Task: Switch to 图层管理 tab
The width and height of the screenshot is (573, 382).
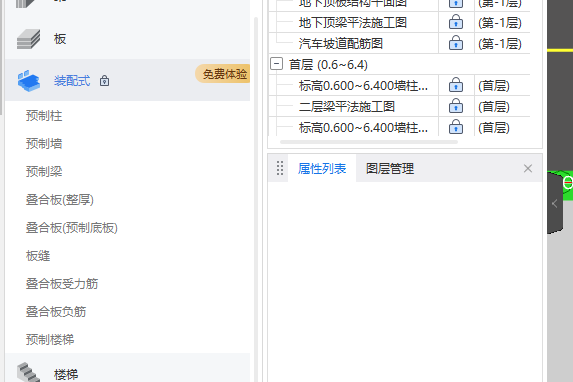Action: pos(390,169)
